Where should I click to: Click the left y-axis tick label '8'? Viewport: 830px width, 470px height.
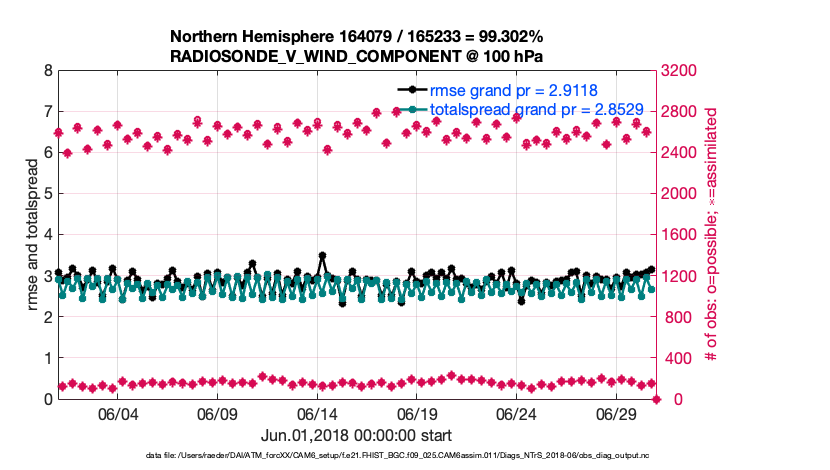click(x=48, y=70)
